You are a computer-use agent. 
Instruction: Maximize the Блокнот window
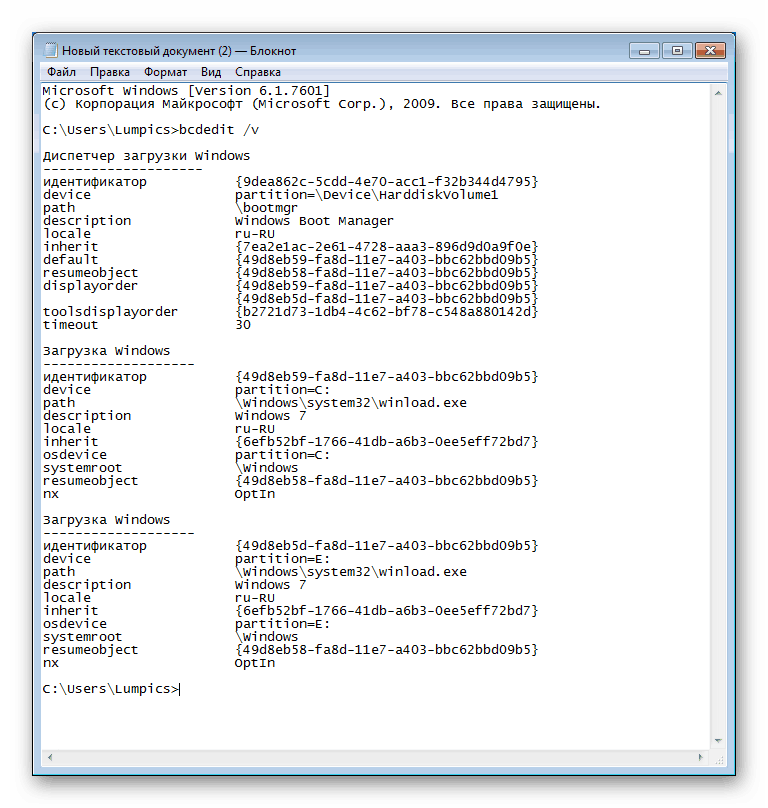[677, 50]
